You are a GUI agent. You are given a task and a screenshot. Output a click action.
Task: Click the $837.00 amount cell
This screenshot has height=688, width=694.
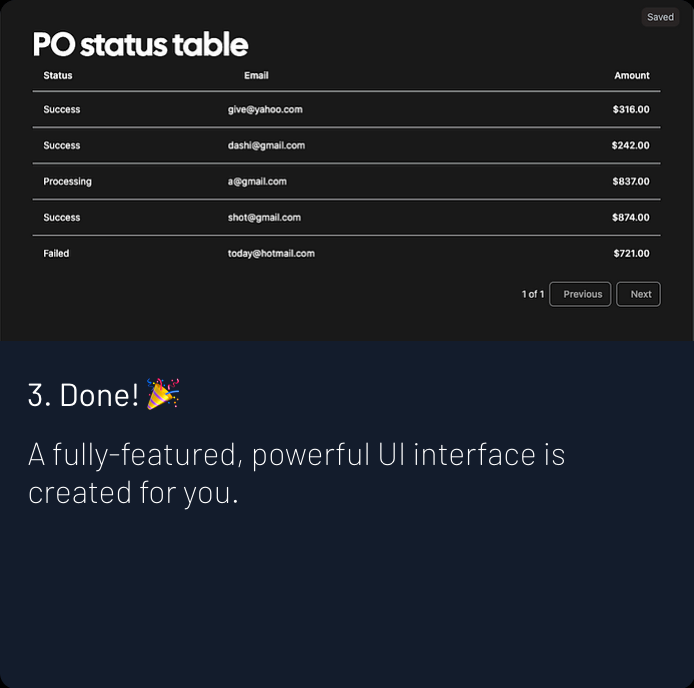click(x=631, y=182)
